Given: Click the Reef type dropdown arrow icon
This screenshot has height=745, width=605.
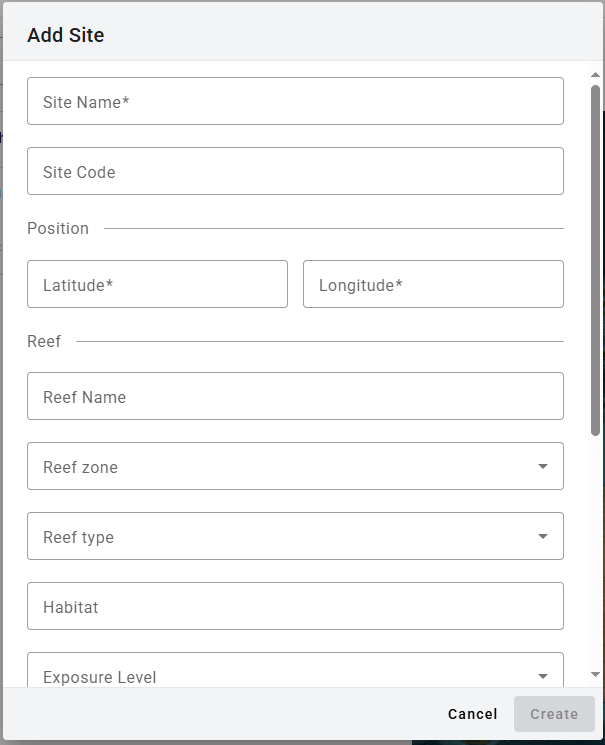Looking at the screenshot, I should (x=542, y=536).
